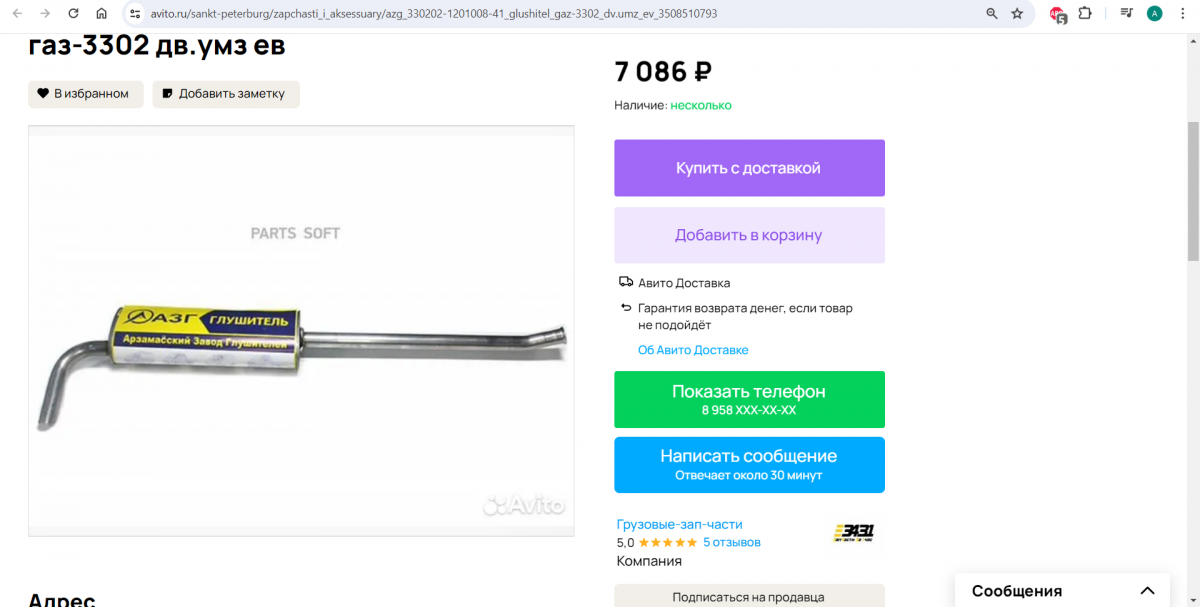Click Написать сообщение button
The image size is (1200, 607).
point(749,465)
